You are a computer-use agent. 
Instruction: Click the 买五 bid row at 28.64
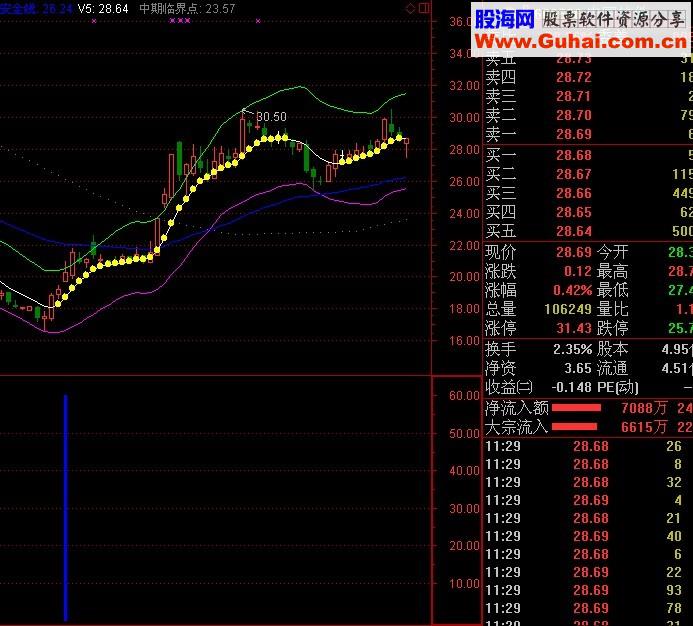tap(589, 231)
